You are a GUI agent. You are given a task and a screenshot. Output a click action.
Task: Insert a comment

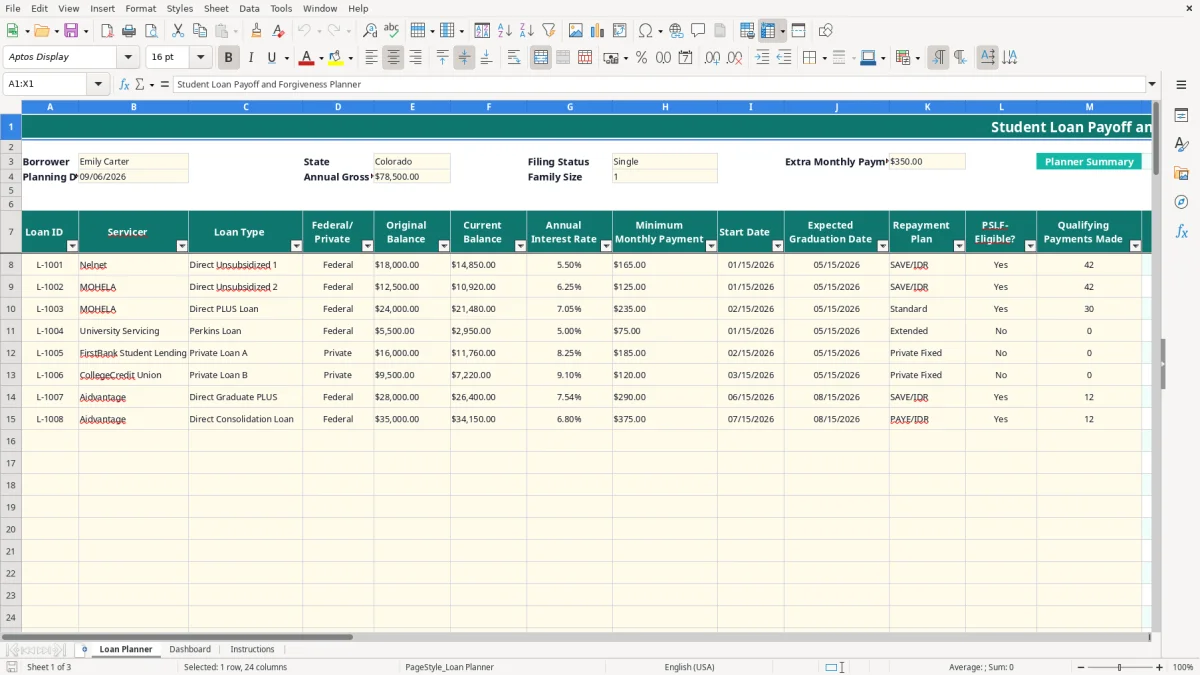pyautogui.click(x=698, y=31)
